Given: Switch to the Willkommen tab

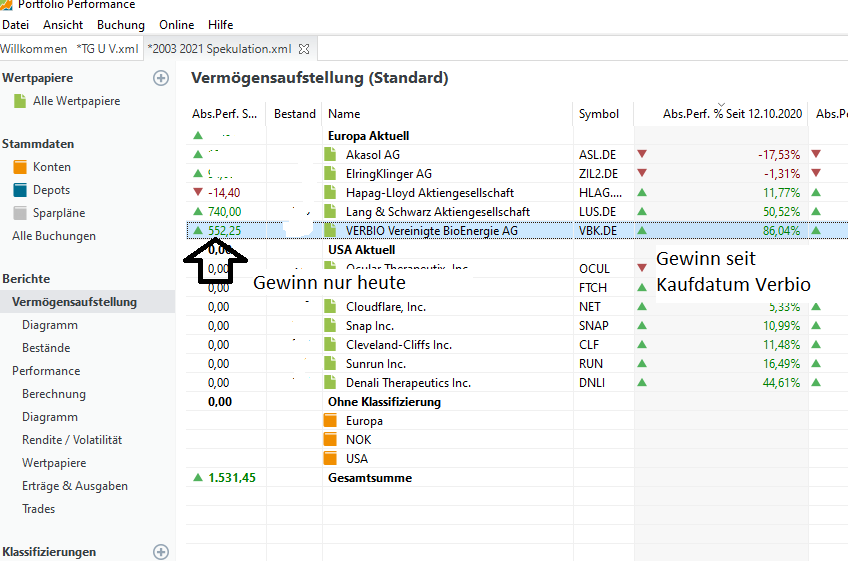Looking at the screenshot, I should click(34, 49).
